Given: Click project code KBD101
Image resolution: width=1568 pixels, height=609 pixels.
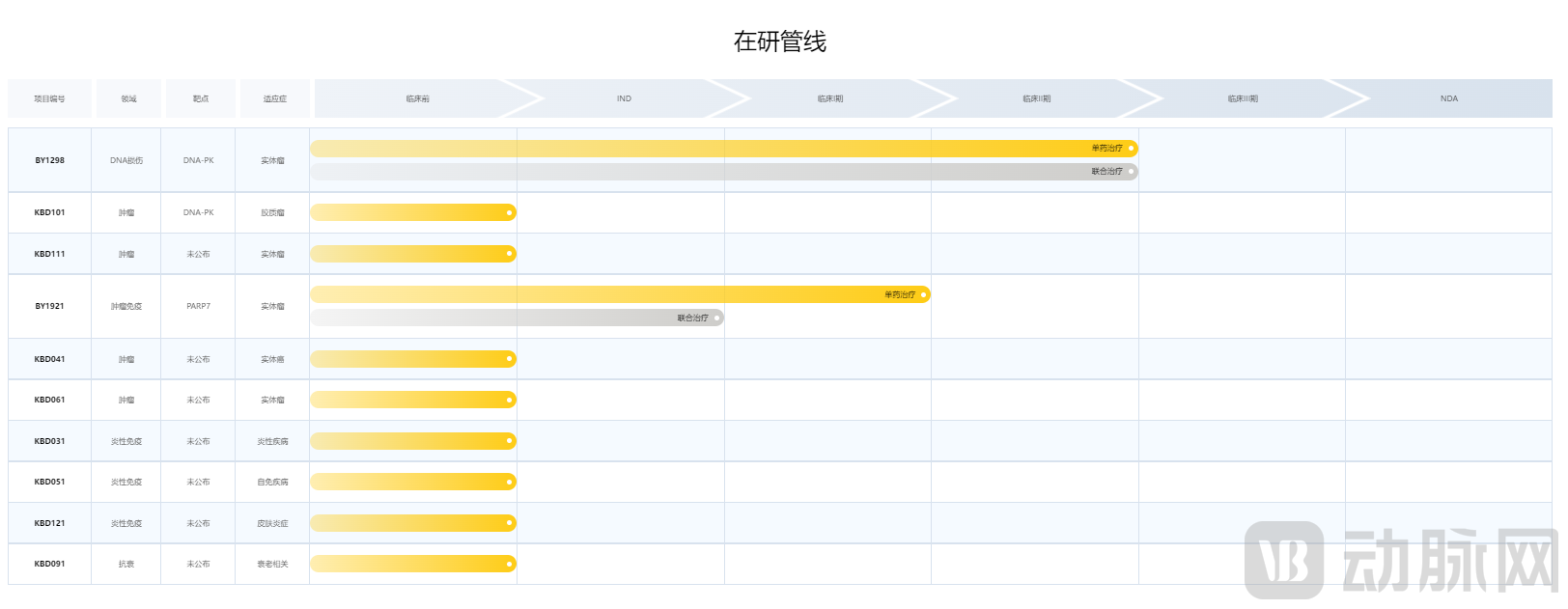Looking at the screenshot, I should coord(49,212).
